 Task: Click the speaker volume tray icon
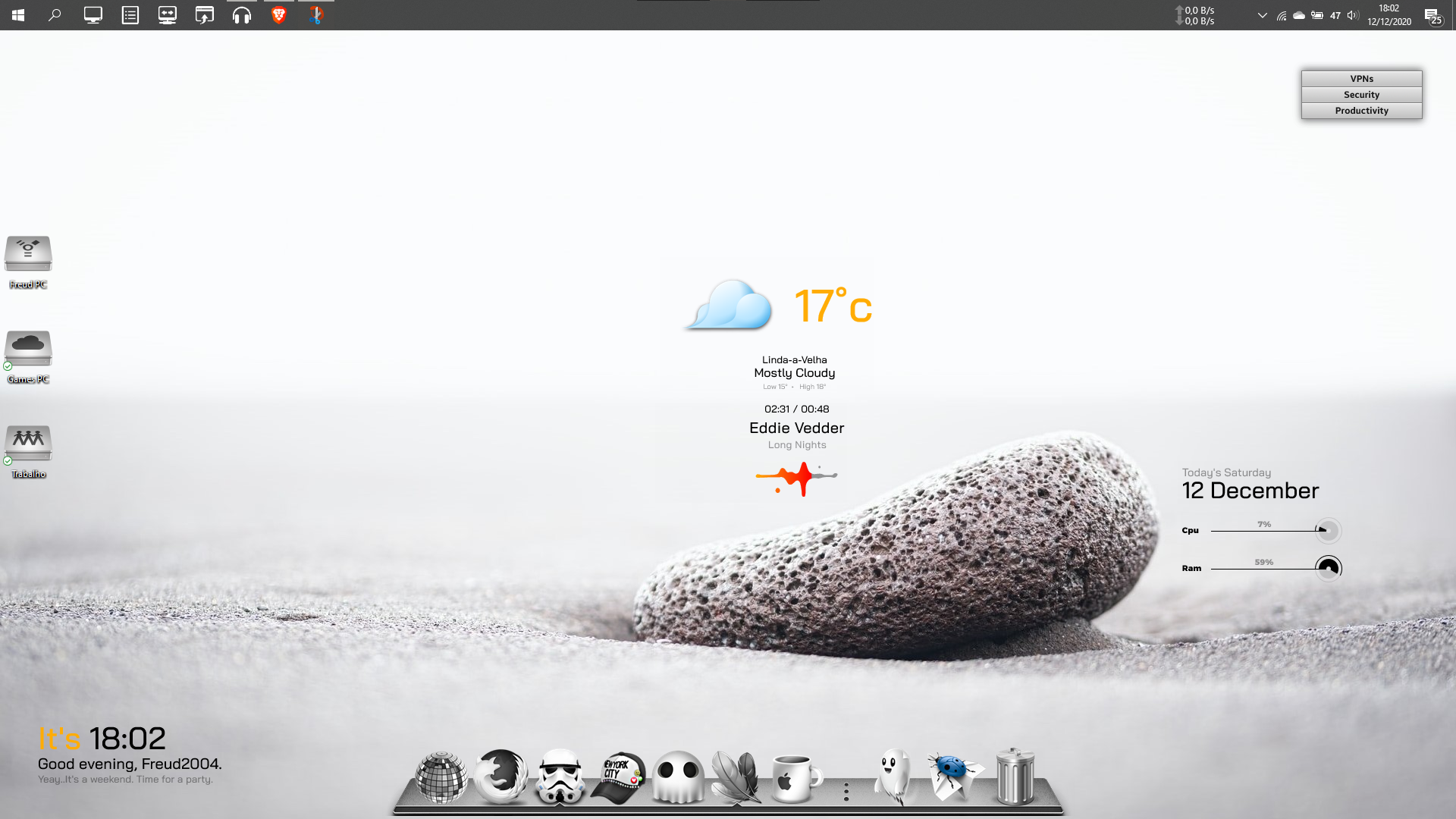1352,15
